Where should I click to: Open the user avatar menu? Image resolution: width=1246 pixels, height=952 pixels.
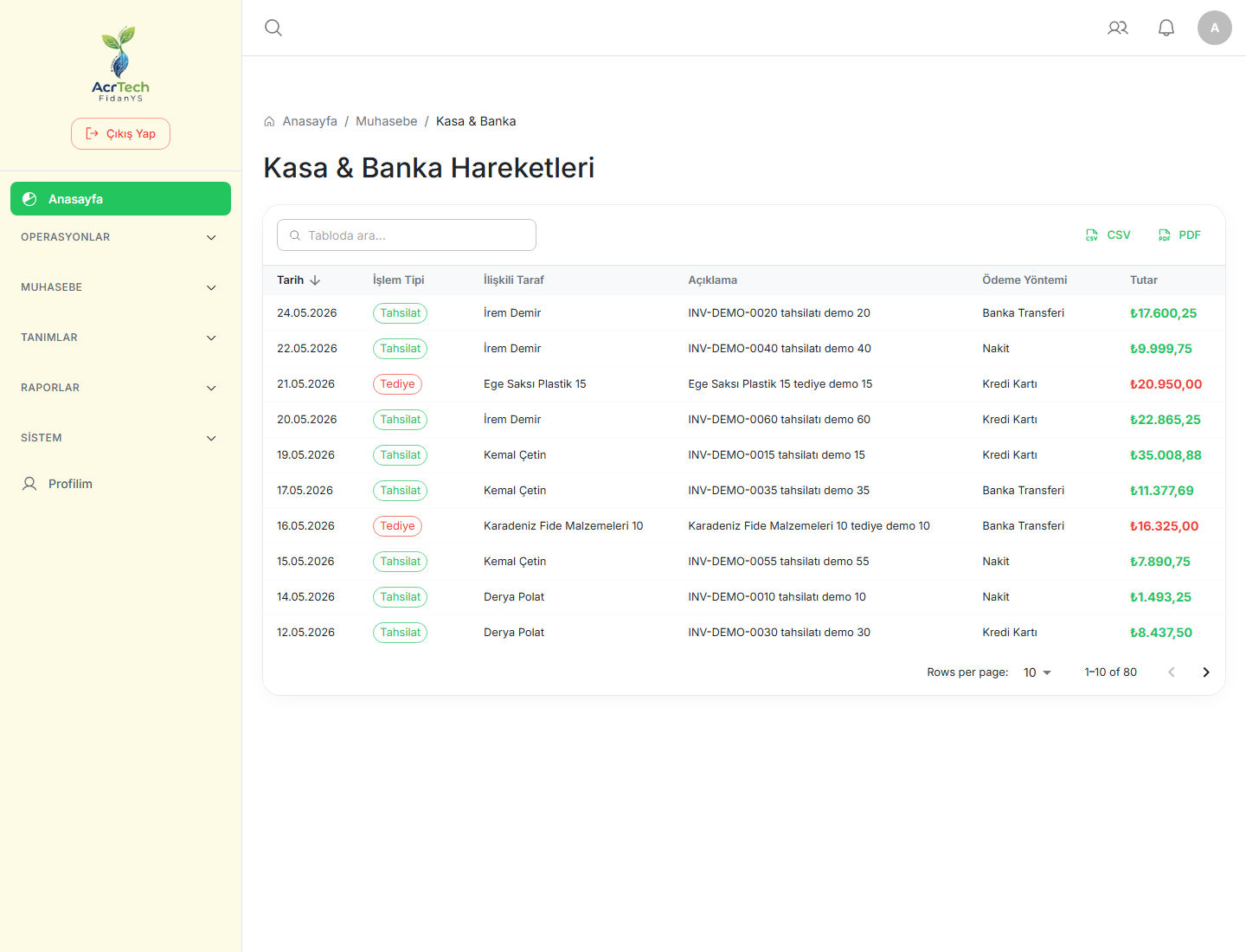[x=1215, y=28]
